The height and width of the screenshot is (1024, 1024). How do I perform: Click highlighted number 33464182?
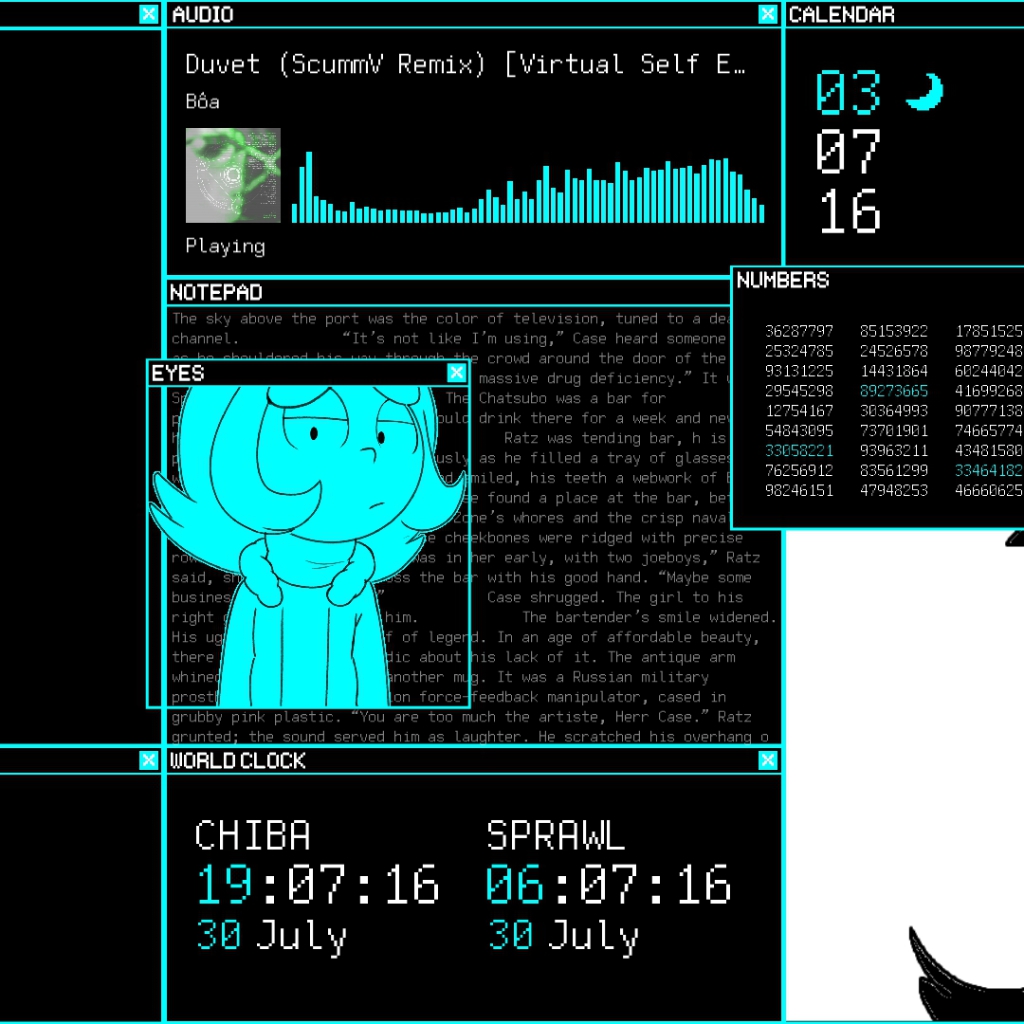pos(988,470)
